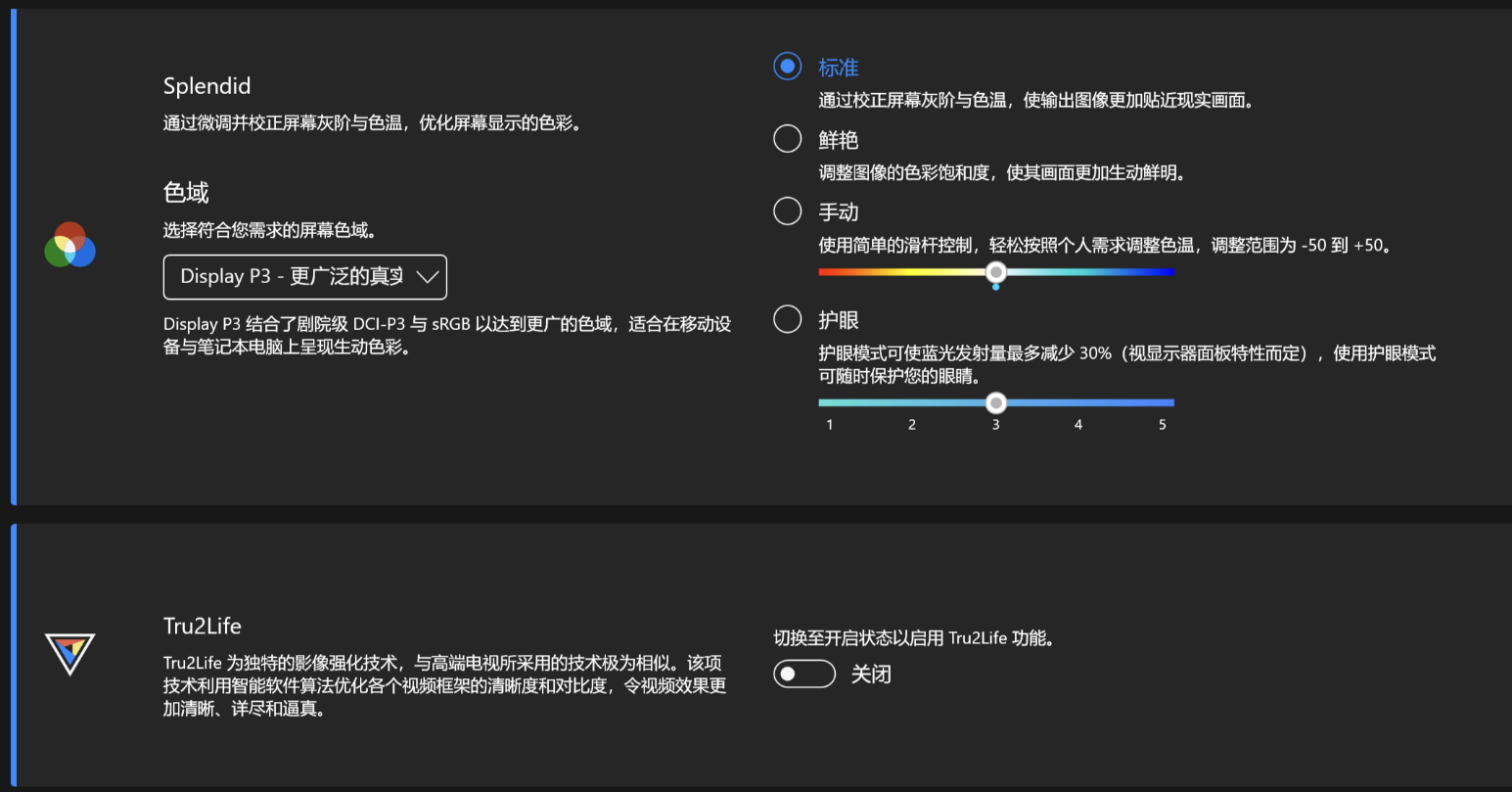Click the 关闭 label beside the Tru2Life switch

tap(871, 674)
